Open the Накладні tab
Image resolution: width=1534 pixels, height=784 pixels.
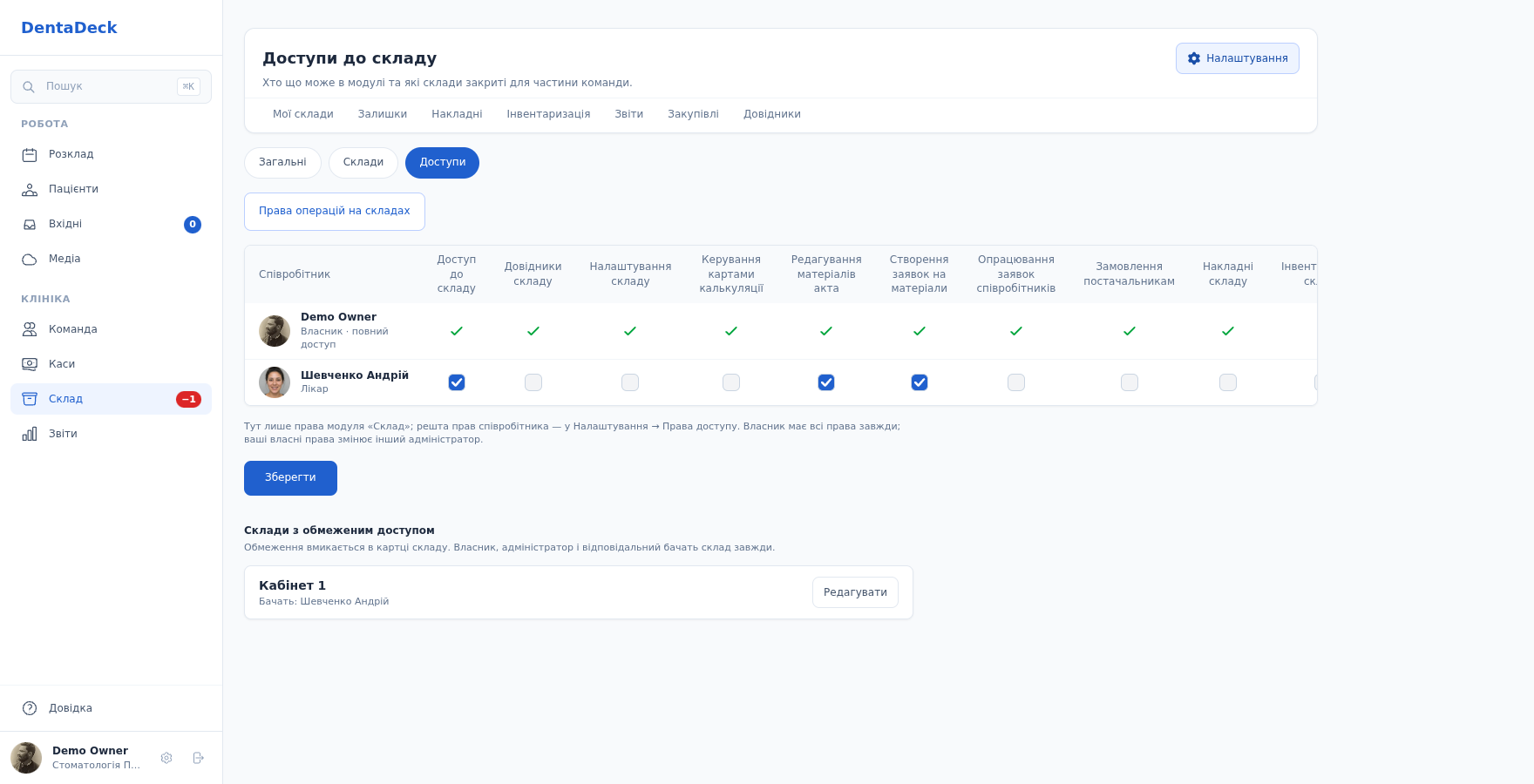click(457, 114)
